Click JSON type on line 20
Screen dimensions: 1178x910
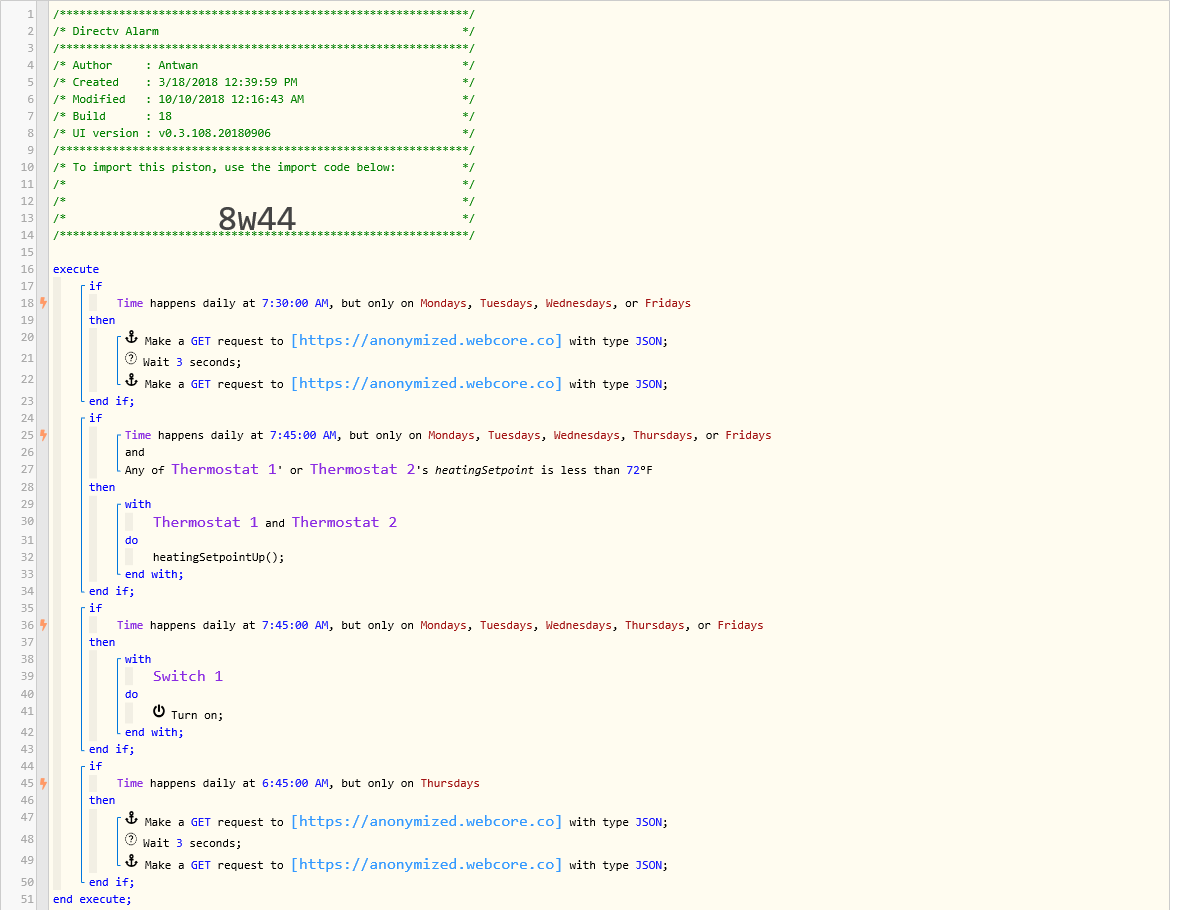648,341
